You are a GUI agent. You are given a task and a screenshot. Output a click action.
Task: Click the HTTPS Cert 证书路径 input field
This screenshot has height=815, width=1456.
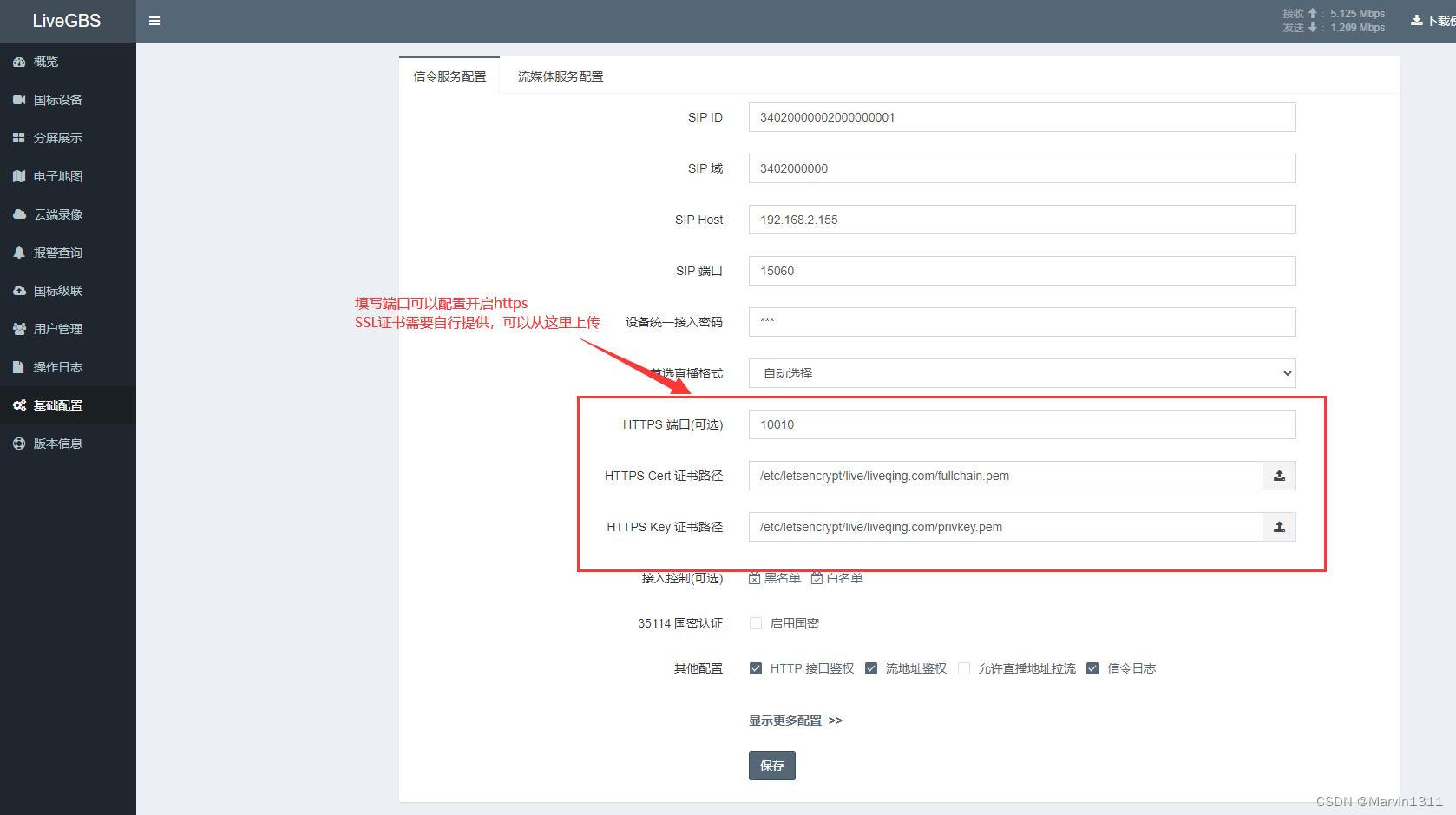pos(1006,476)
